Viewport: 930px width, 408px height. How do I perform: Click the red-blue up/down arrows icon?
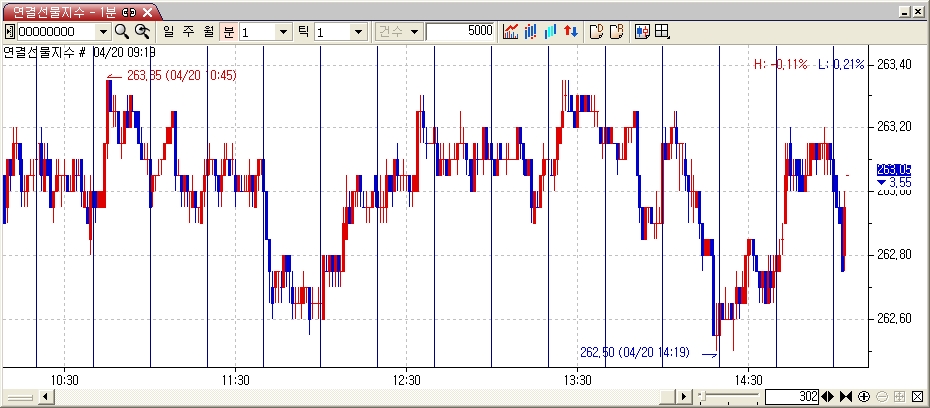571,31
